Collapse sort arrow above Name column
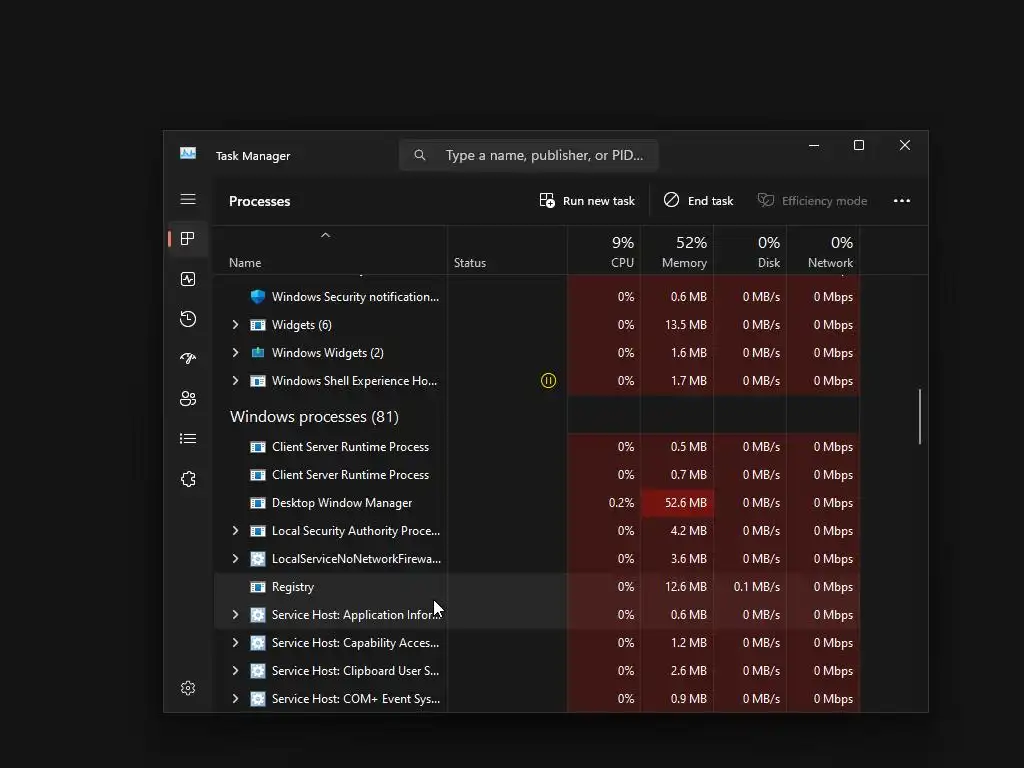 point(325,235)
